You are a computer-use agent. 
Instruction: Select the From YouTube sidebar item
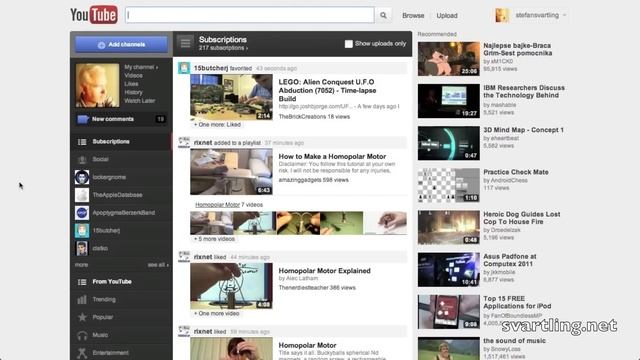[x=121, y=282]
